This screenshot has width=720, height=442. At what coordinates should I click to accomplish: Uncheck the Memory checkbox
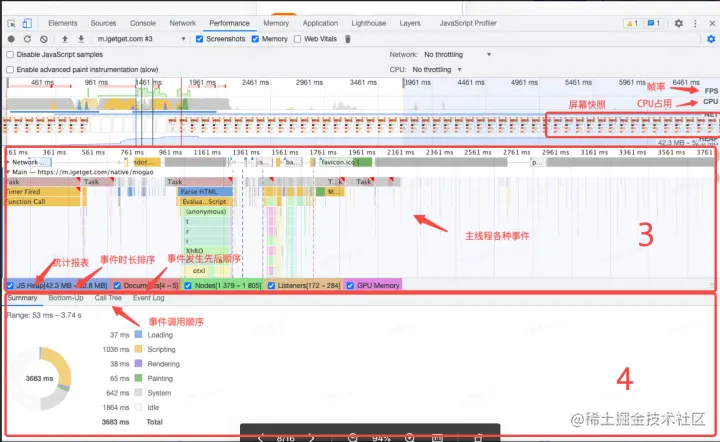(255, 39)
